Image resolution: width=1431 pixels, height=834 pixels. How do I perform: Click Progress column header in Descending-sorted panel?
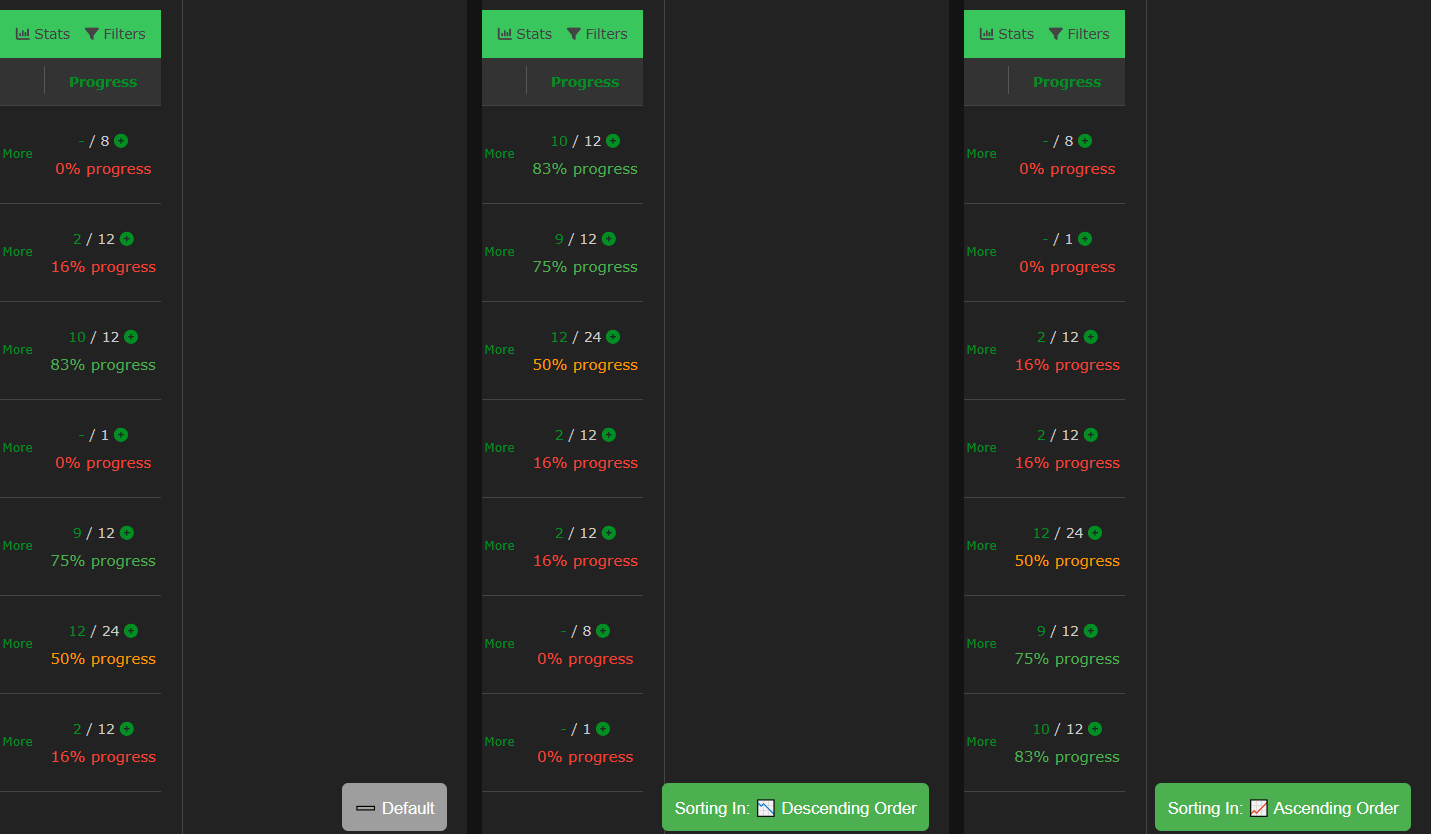[585, 82]
